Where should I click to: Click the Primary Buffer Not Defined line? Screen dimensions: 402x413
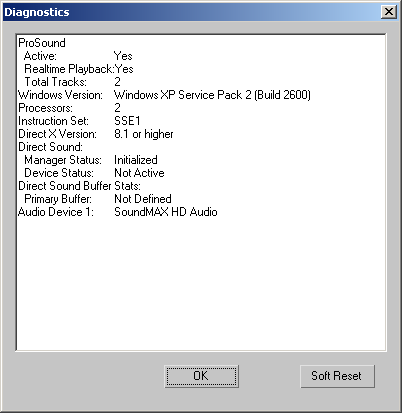click(x=98, y=199)
